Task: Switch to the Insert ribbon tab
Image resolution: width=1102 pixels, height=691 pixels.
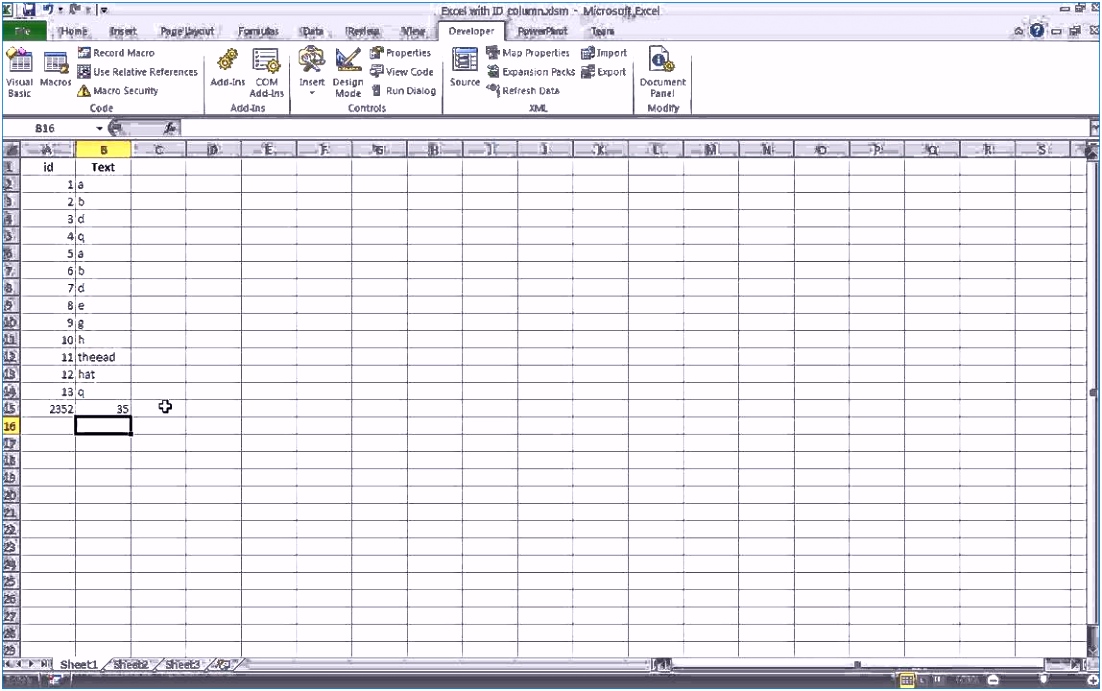Action: point(123,32)
